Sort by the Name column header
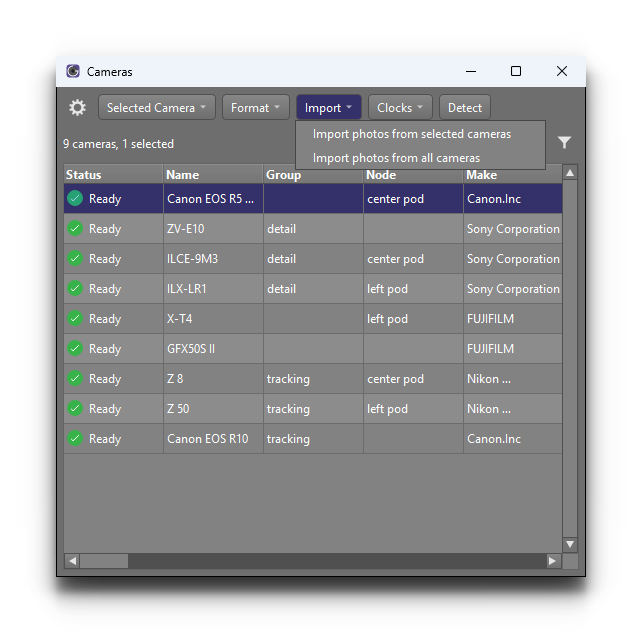Viewport: 642px width, 633px height. (x=213, y=175)
